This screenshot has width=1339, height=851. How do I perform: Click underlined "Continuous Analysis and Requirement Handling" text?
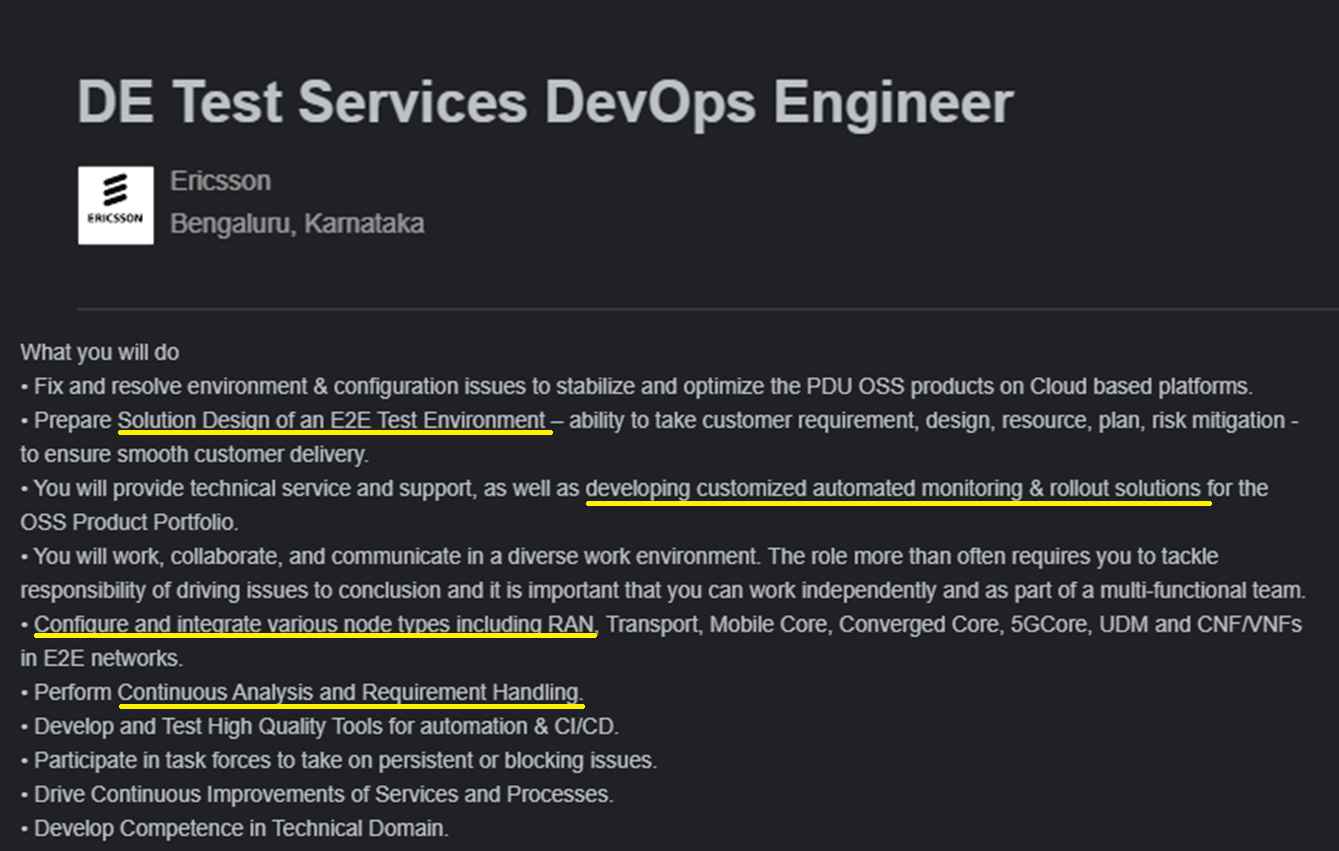tap(349, 692)
